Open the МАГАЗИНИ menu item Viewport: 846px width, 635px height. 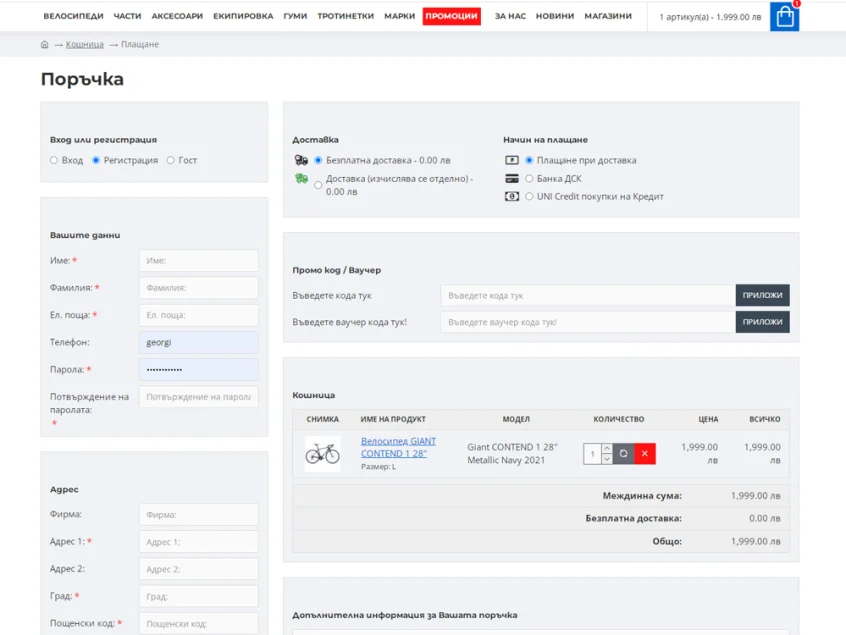tap(608, 16)
